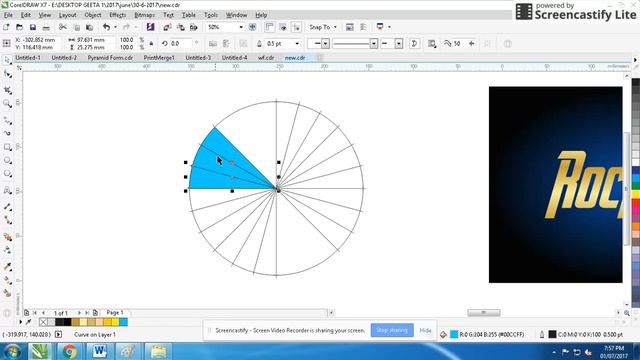
Task: Open the line style dropdown
Action: click(373, 44)
